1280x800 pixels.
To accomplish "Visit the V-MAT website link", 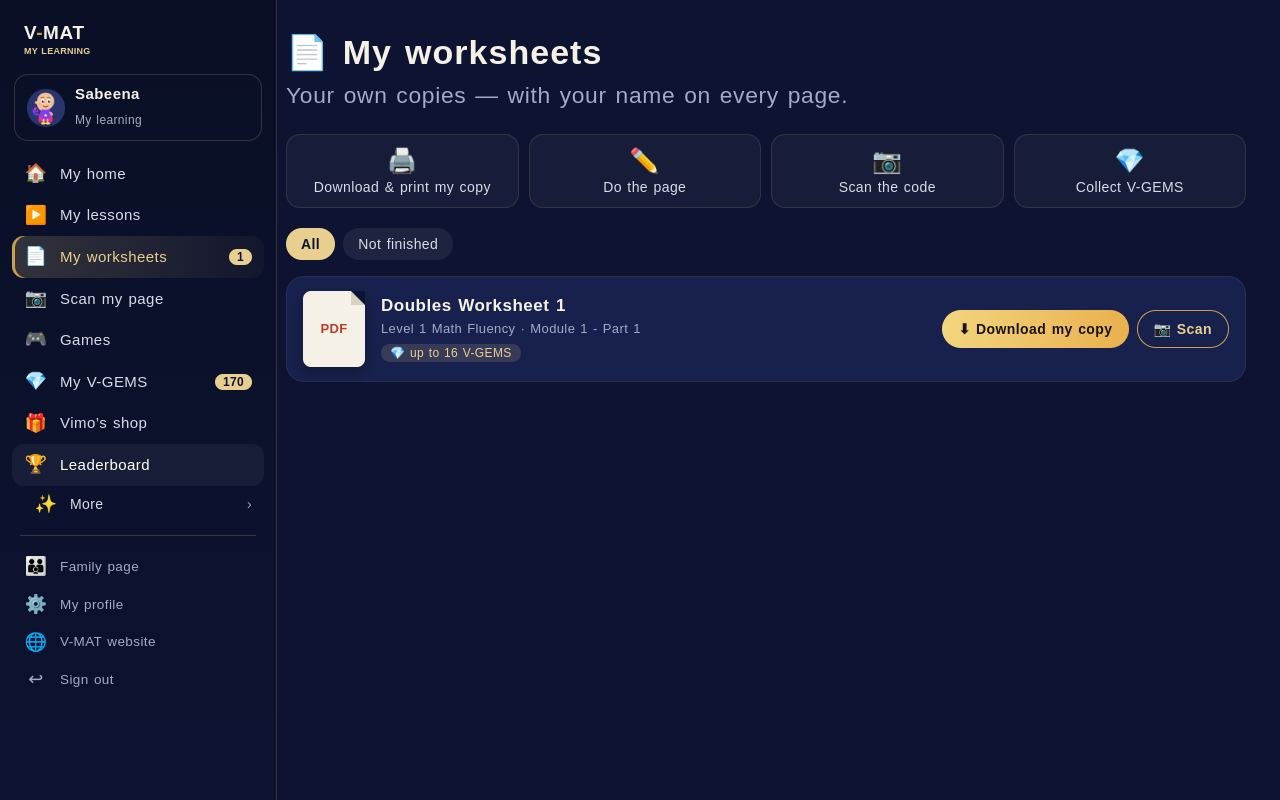I will click(138, 642).
